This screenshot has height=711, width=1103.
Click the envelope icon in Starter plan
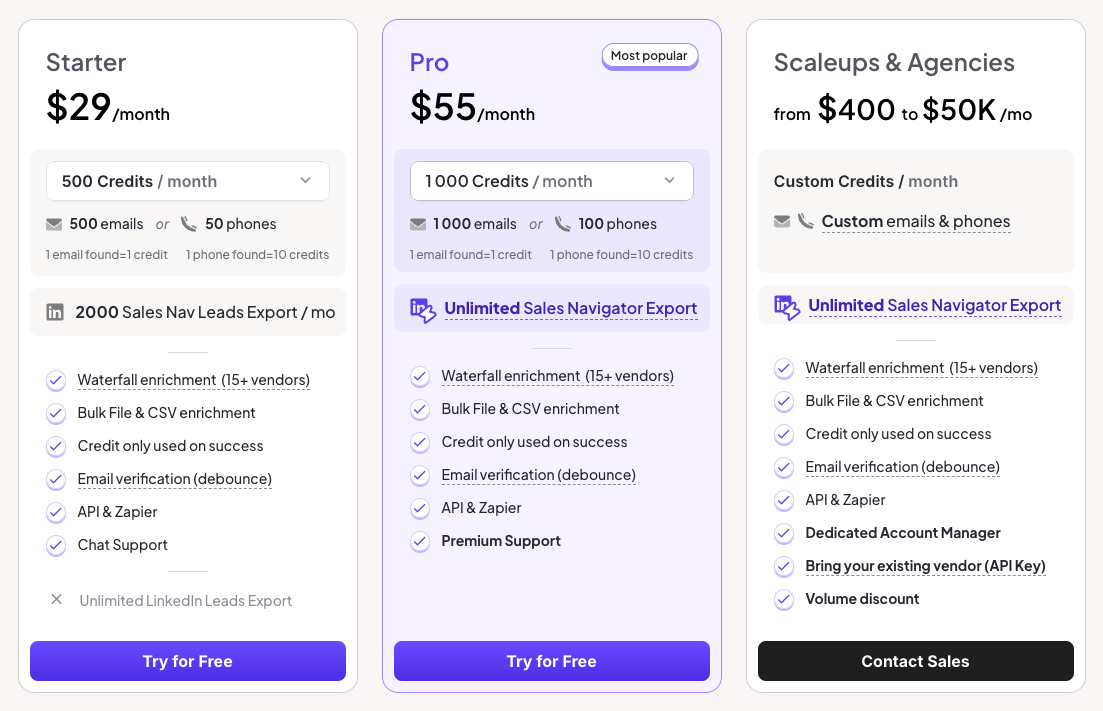[x=54, y=224]
